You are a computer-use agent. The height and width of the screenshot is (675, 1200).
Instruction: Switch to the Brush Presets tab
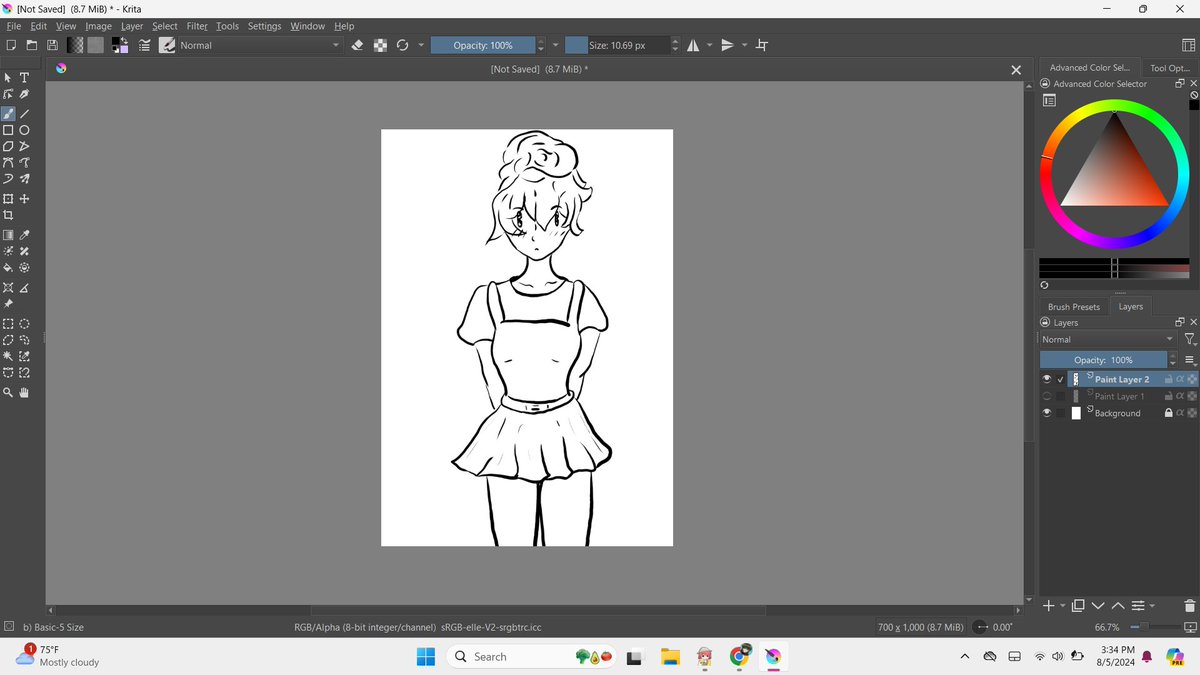(1074, 307)
